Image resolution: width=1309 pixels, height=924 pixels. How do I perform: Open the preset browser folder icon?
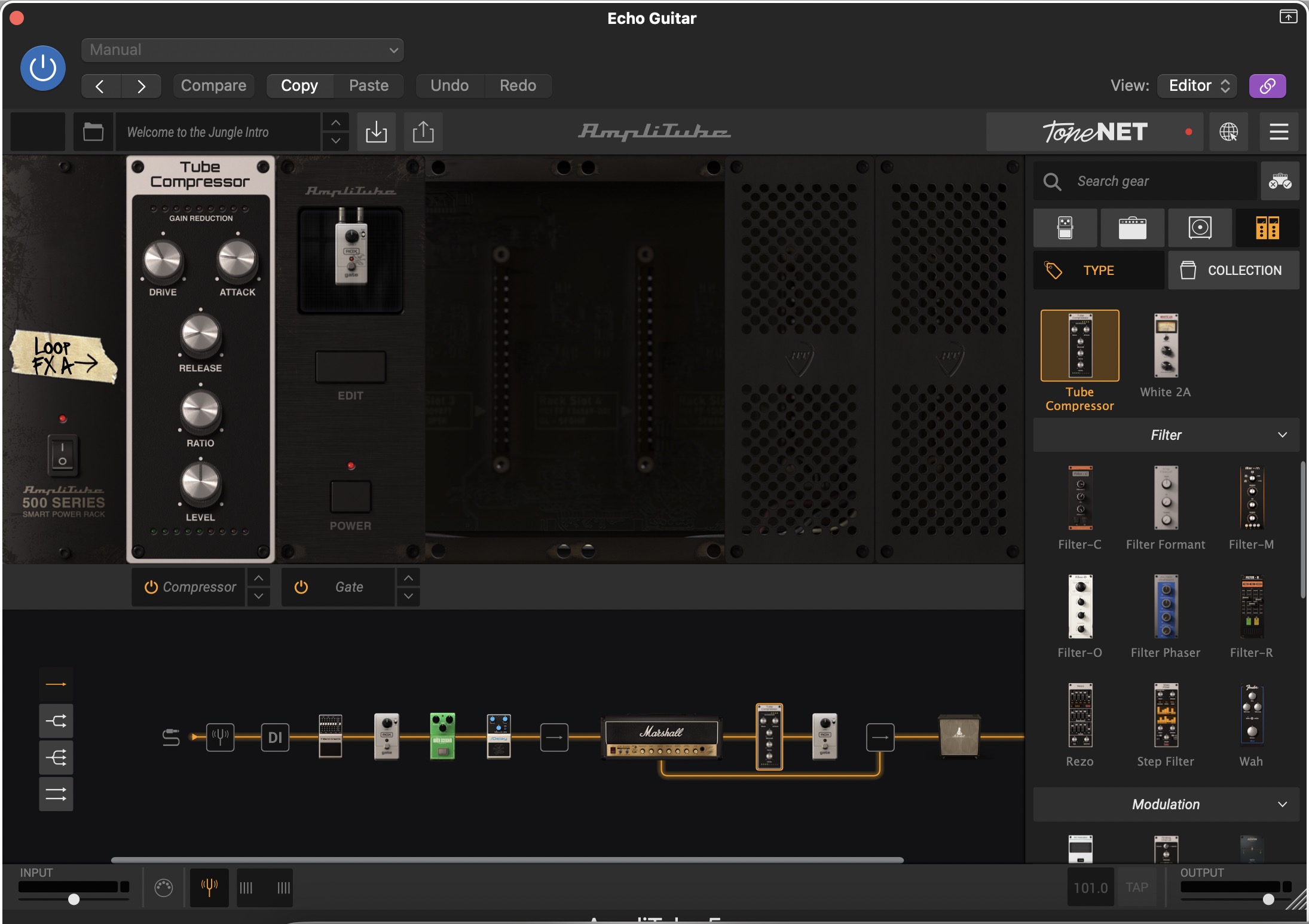93,131
